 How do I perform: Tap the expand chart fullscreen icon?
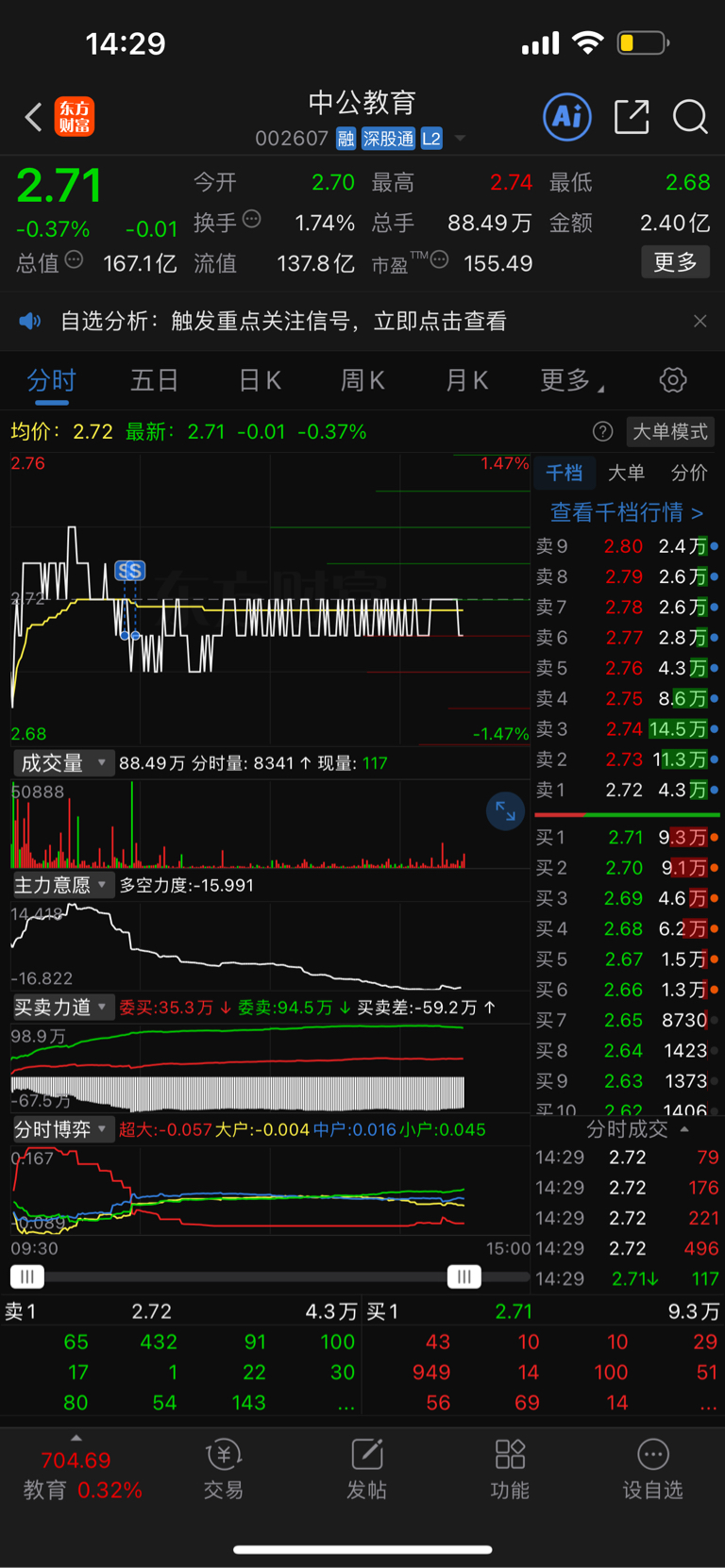pos(505,810)
